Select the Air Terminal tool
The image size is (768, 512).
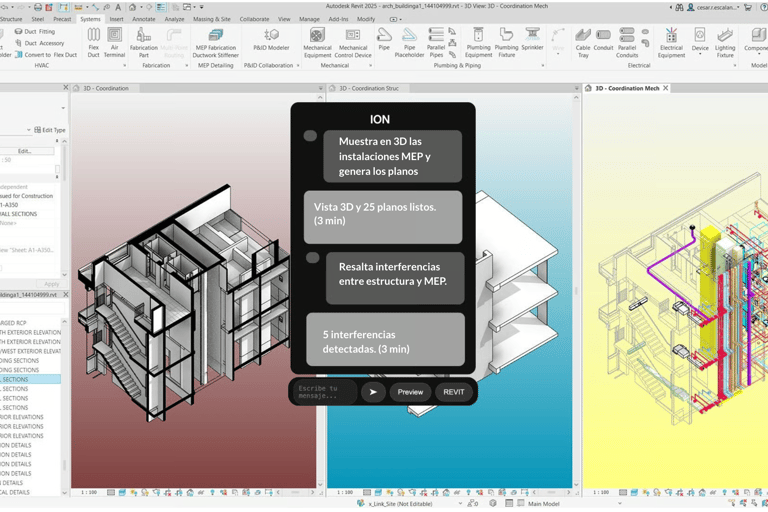coord(115,43)
